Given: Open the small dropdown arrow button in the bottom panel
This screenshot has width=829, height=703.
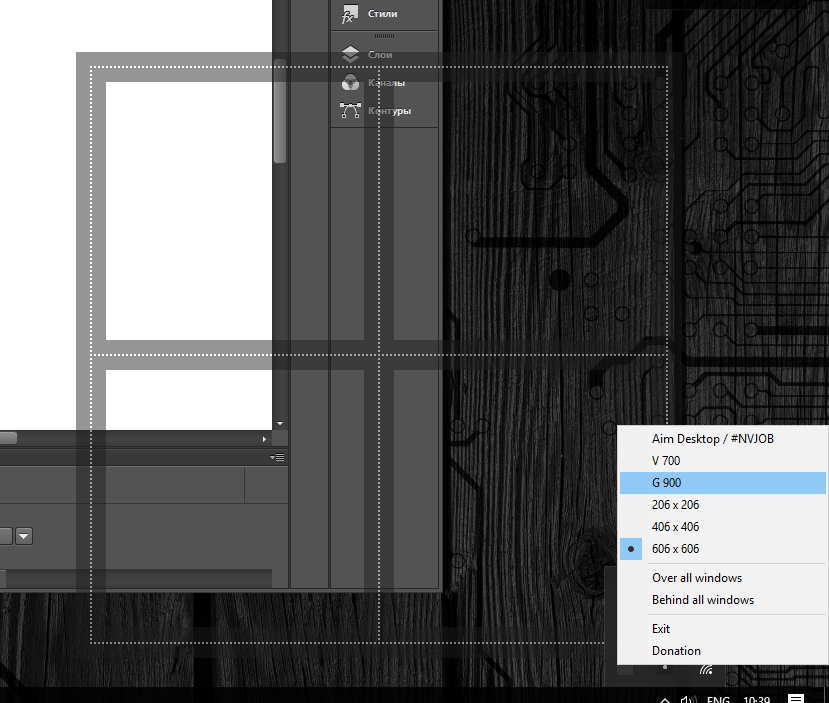Looking at the screenshot, I should tap(24, 536).
